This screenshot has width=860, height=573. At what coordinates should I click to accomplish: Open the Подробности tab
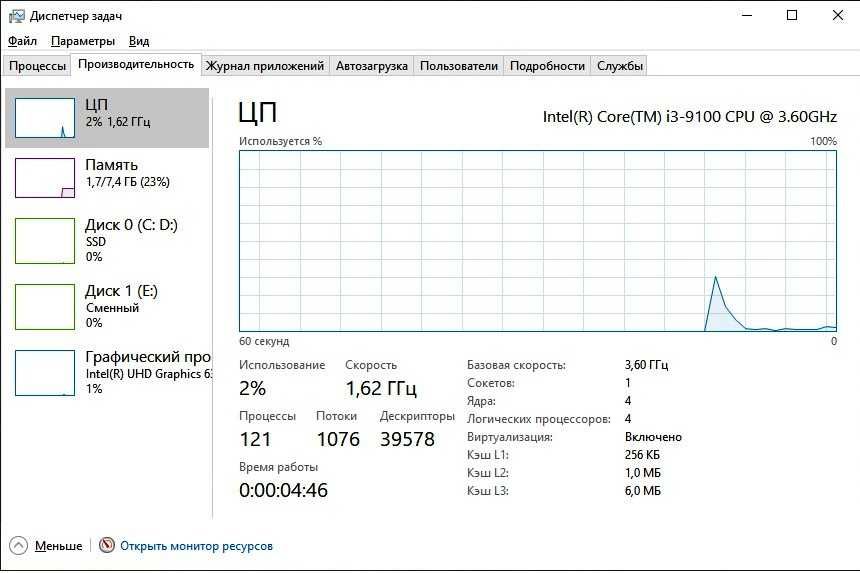pos(547,66)
